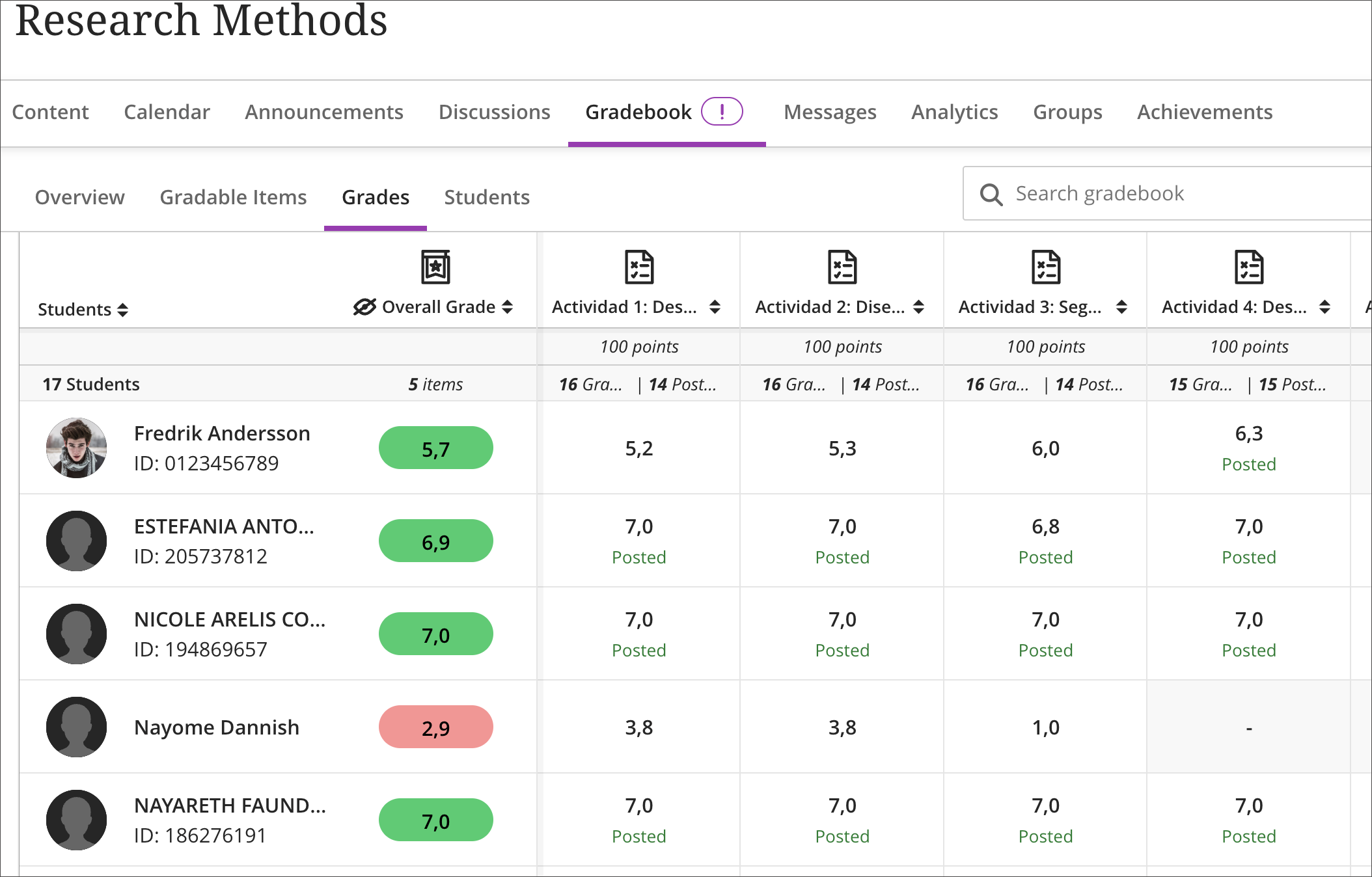Click the Overall Grade hidden-from-students eye icon

click(x=364, y=306)
